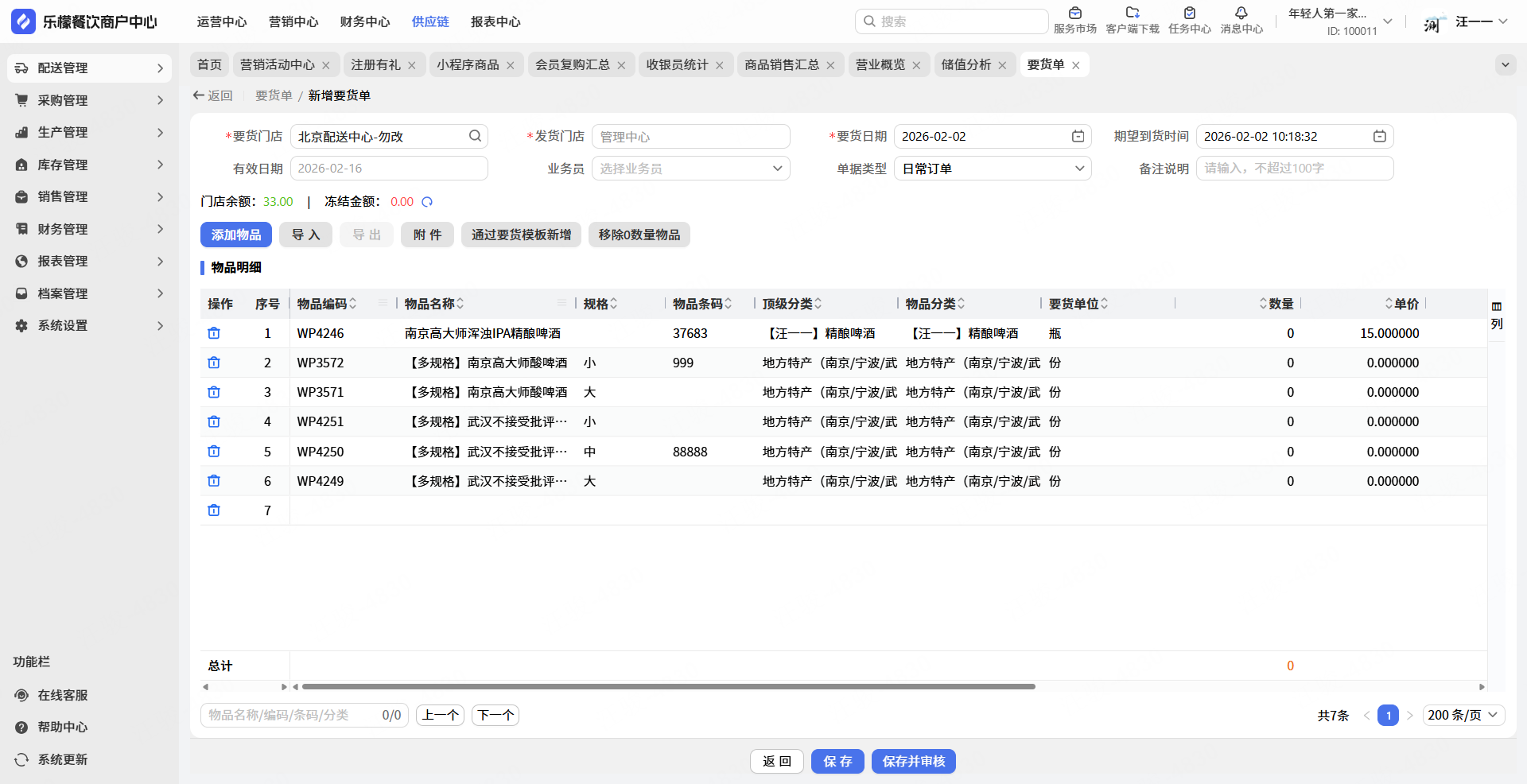Change page size 200 条/页 dropdown
This screenshot has height=784, width=1527.
tap(1463, 715)
